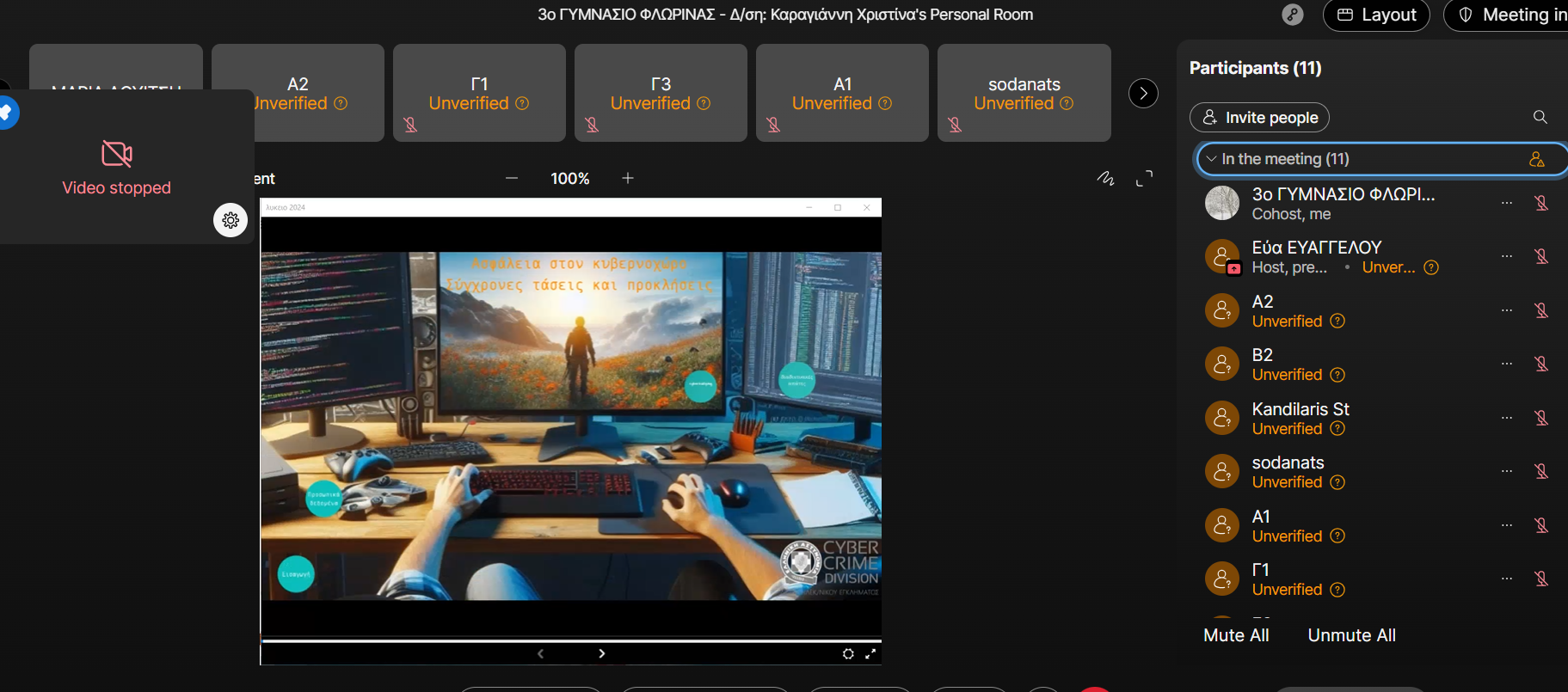The height and width of the screenshot is (692, 1568).
Task: Open participant sorting icon in meeting header
Action: point(1536,159)
